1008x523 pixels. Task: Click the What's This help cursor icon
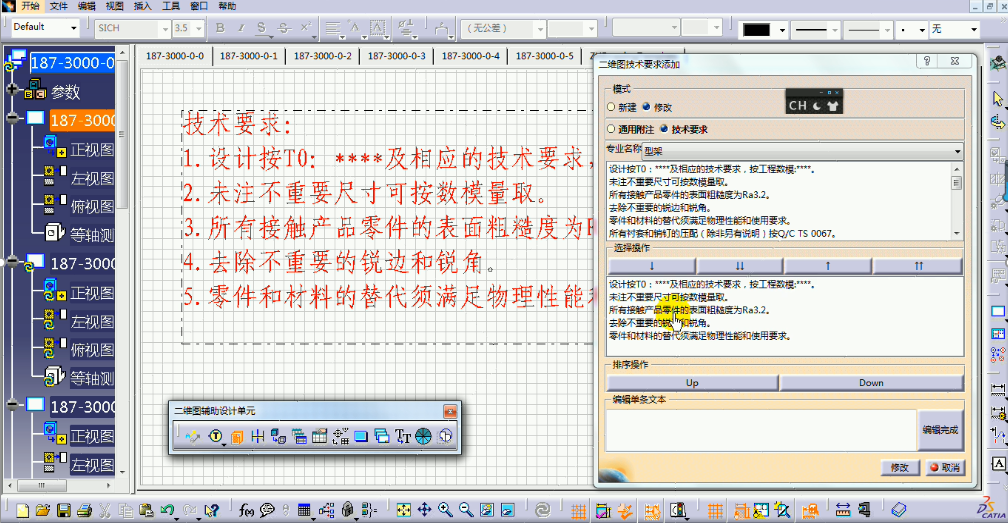[211, 511]
